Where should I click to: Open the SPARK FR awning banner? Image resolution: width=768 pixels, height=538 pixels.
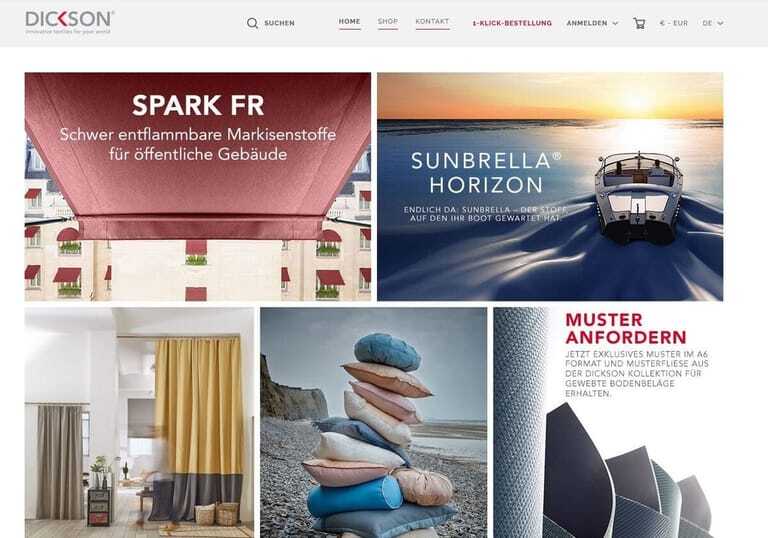click(198, 187)
